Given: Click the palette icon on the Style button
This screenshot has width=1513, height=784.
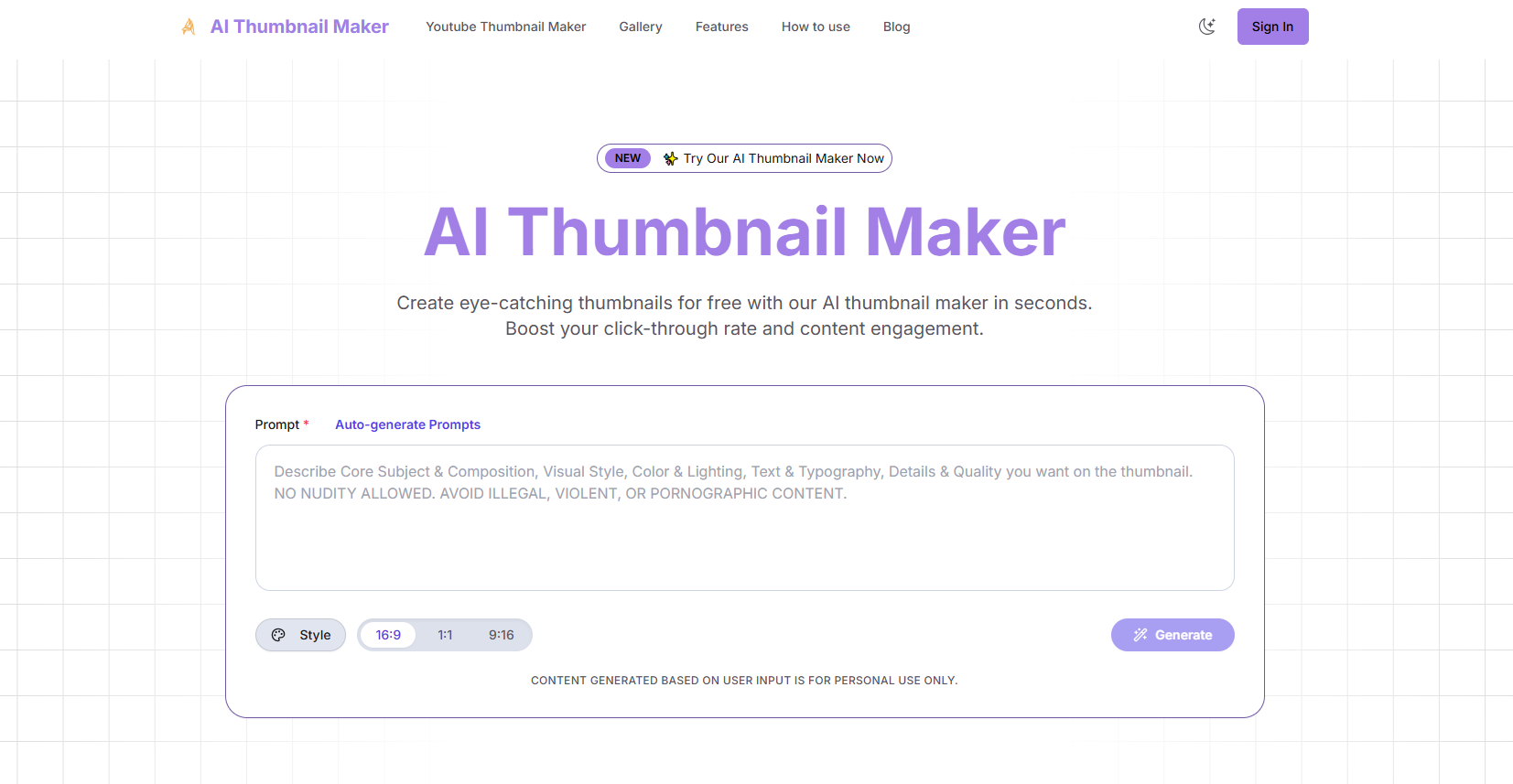Looking at the screenshot, I should point(278,635).
